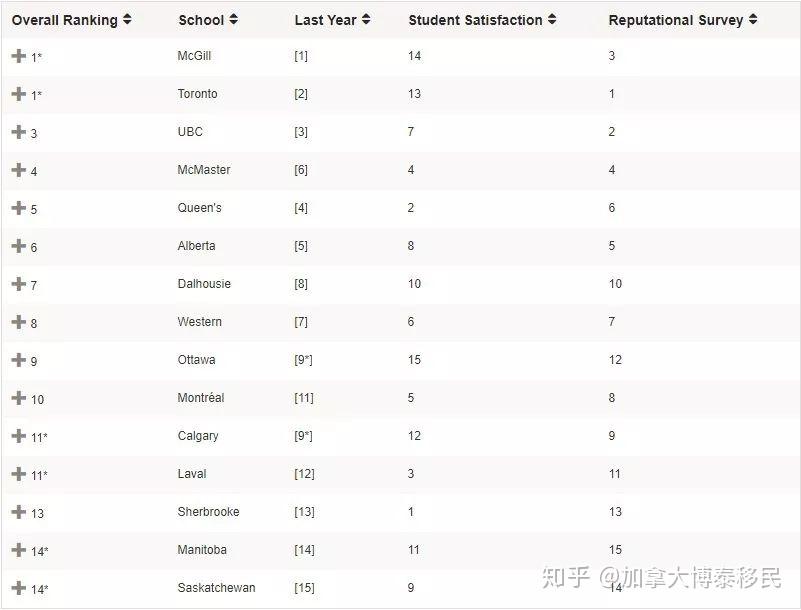This screenshot has width=801, height=610.
Task: Click the plus icon beside McMaster
Action: 18,170
